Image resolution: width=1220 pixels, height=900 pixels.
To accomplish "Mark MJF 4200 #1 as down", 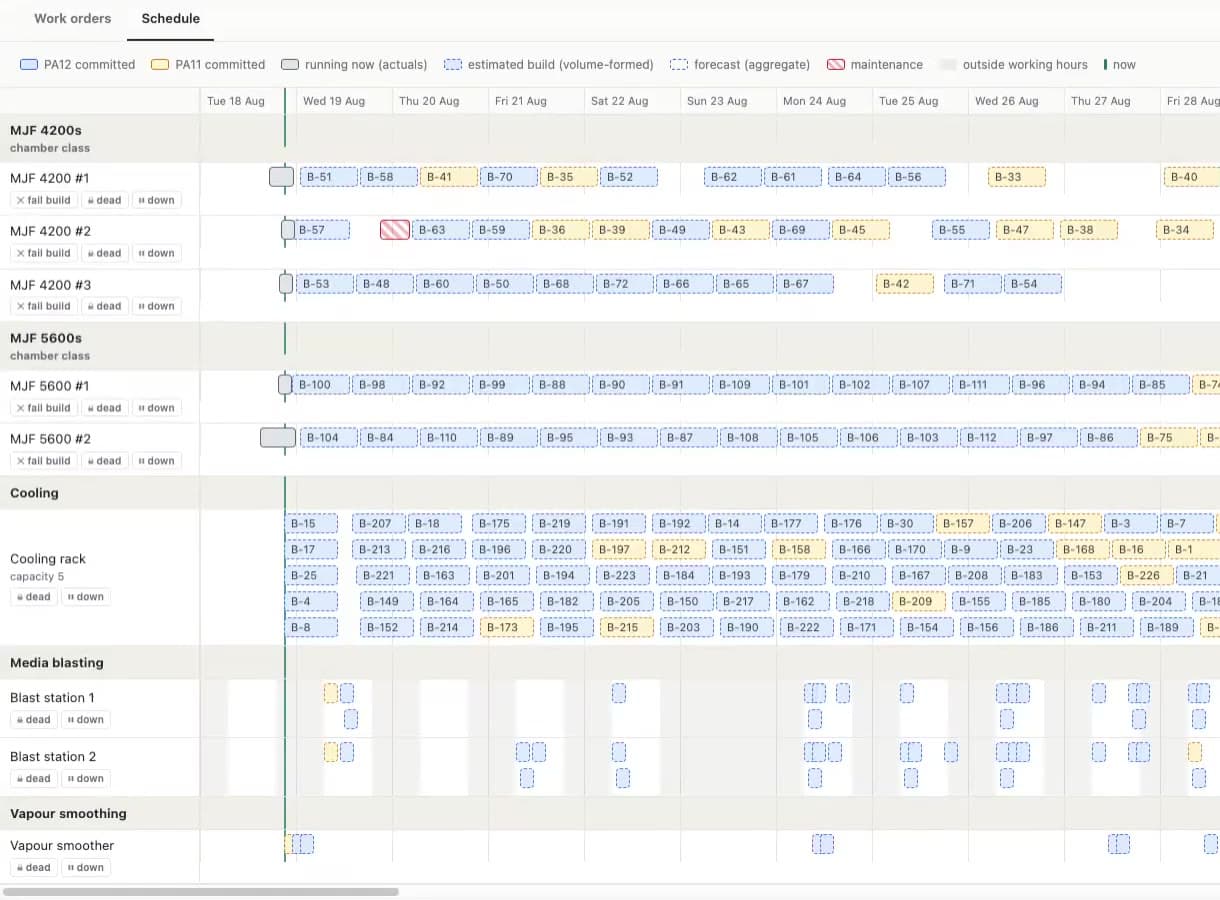I will 156,200.
